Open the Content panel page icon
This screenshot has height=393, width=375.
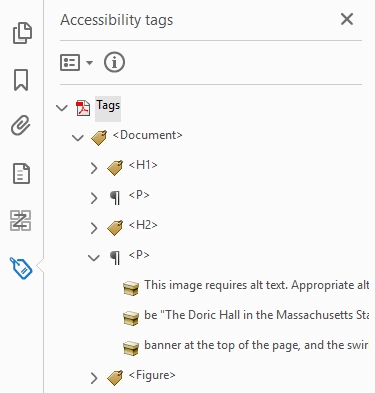coord(22,173)
